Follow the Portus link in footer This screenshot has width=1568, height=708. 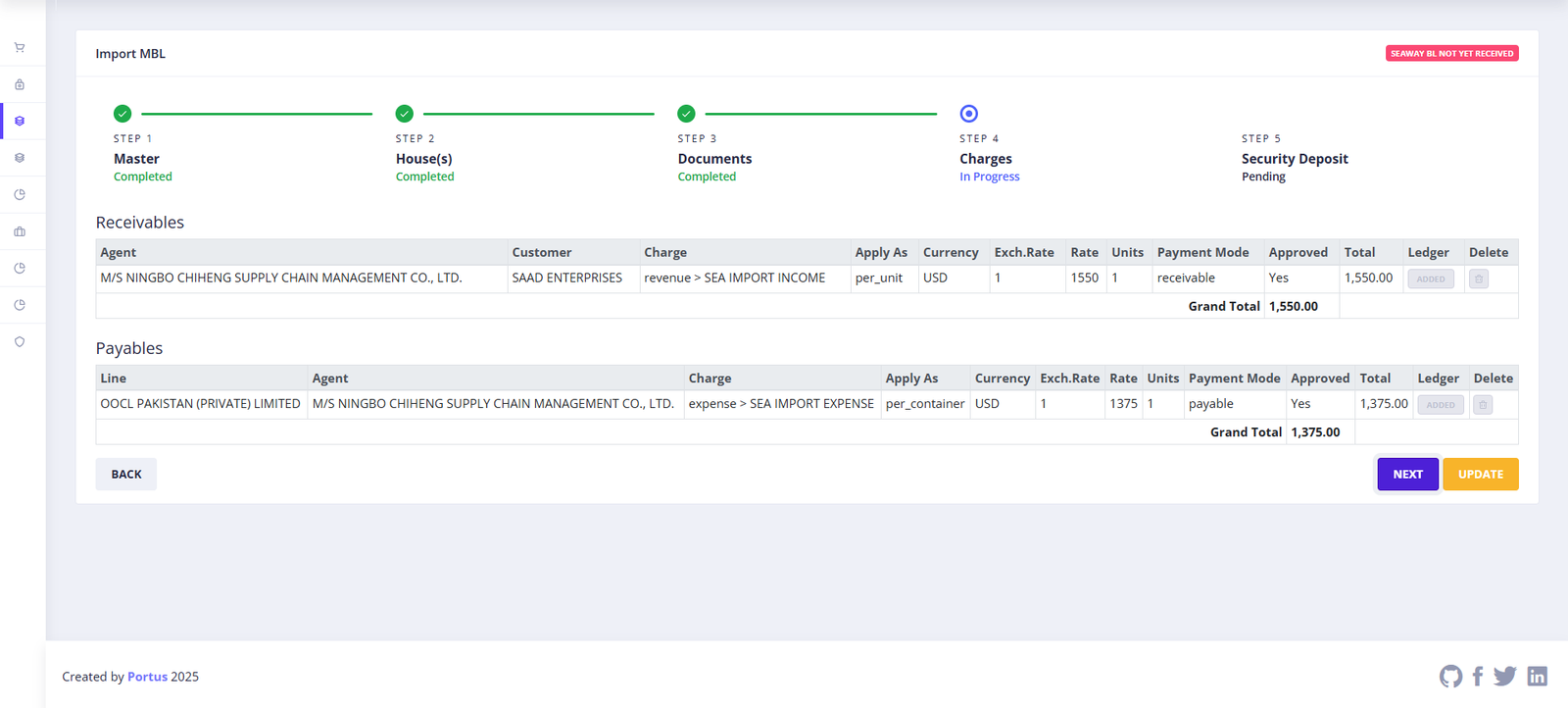(x=147, y=677)
